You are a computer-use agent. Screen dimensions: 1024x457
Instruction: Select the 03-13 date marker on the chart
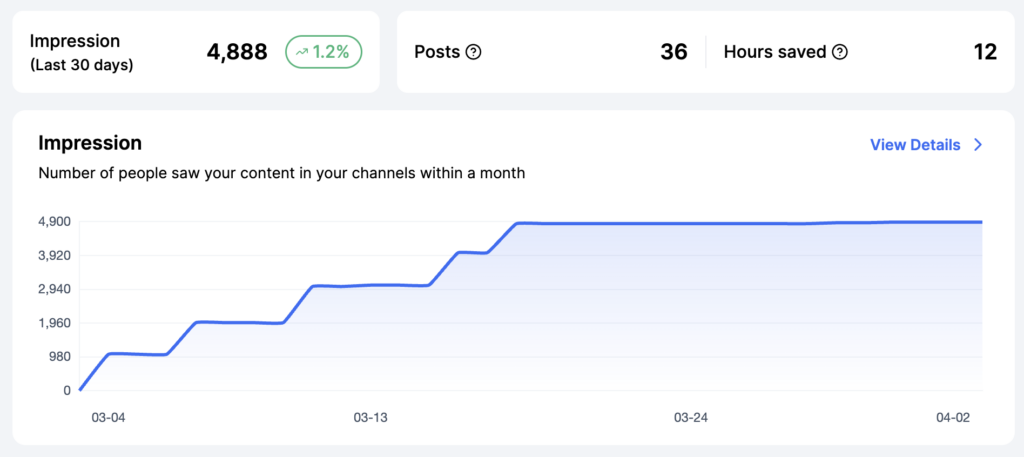pos(370,416)
